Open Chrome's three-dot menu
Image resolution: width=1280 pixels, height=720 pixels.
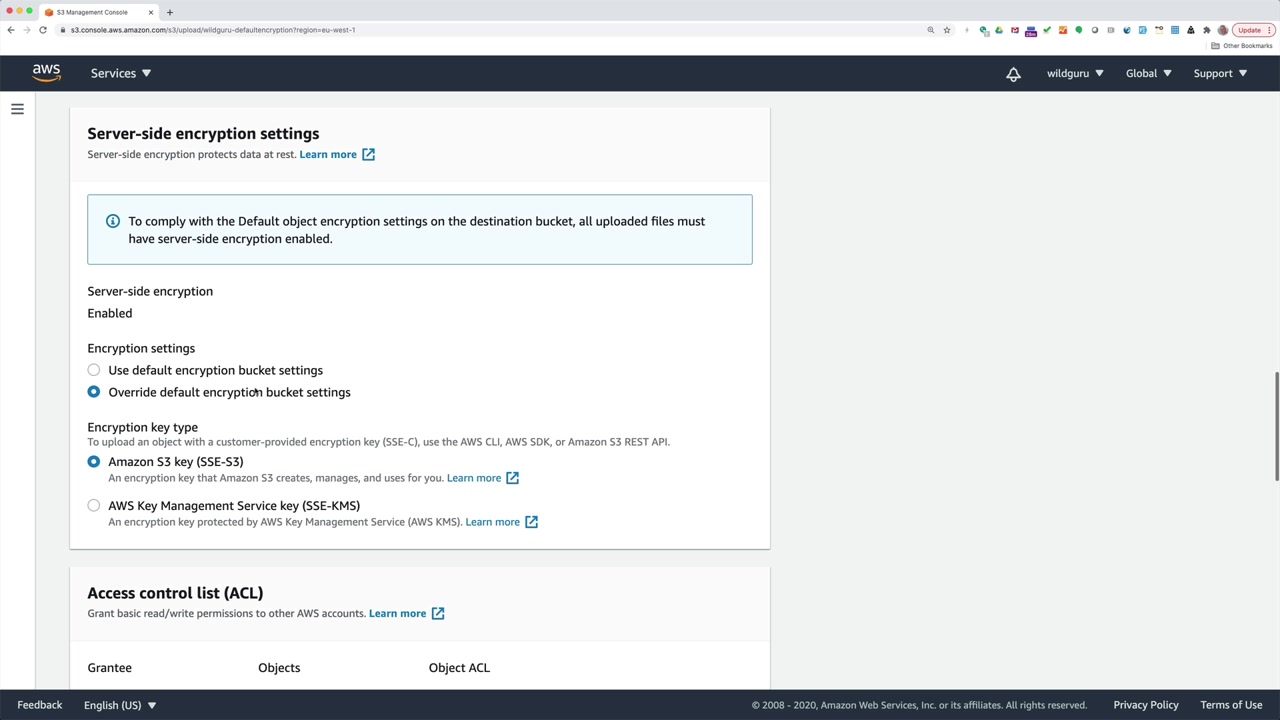tap(1270, 30)
